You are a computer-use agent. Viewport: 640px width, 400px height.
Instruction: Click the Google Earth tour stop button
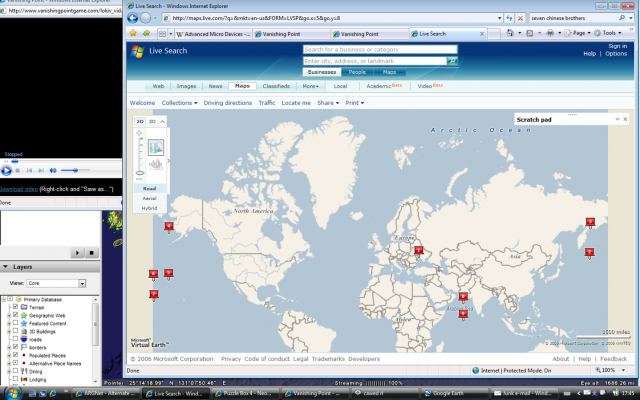91,253
